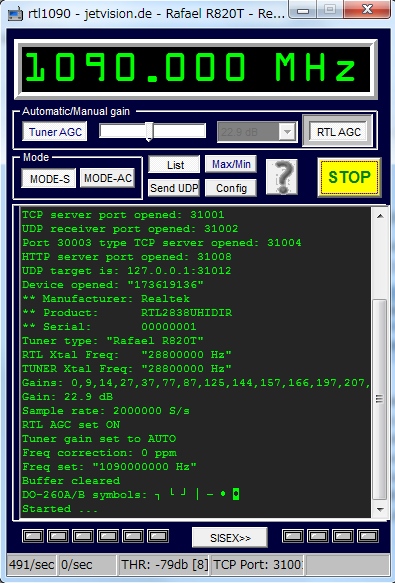Toggle MODE-AC decoding
The image size is (395, 583).
pos(107,178)
